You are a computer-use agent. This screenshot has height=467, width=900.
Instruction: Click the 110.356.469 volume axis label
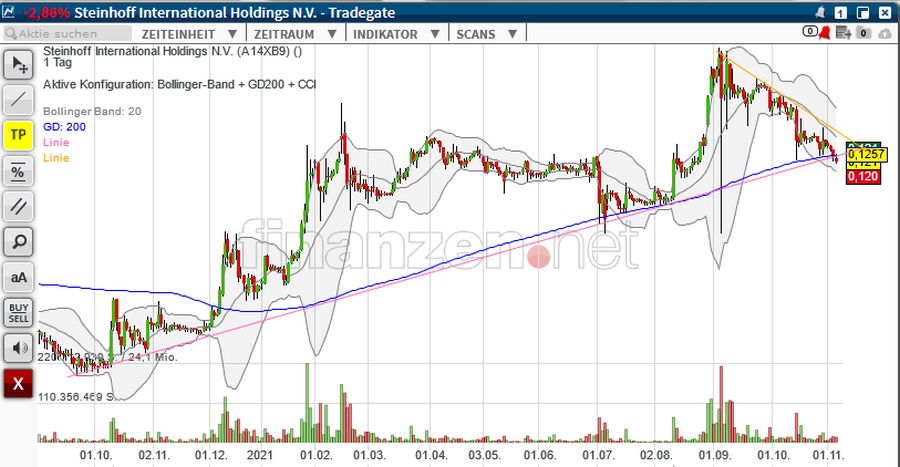(75, 396)
